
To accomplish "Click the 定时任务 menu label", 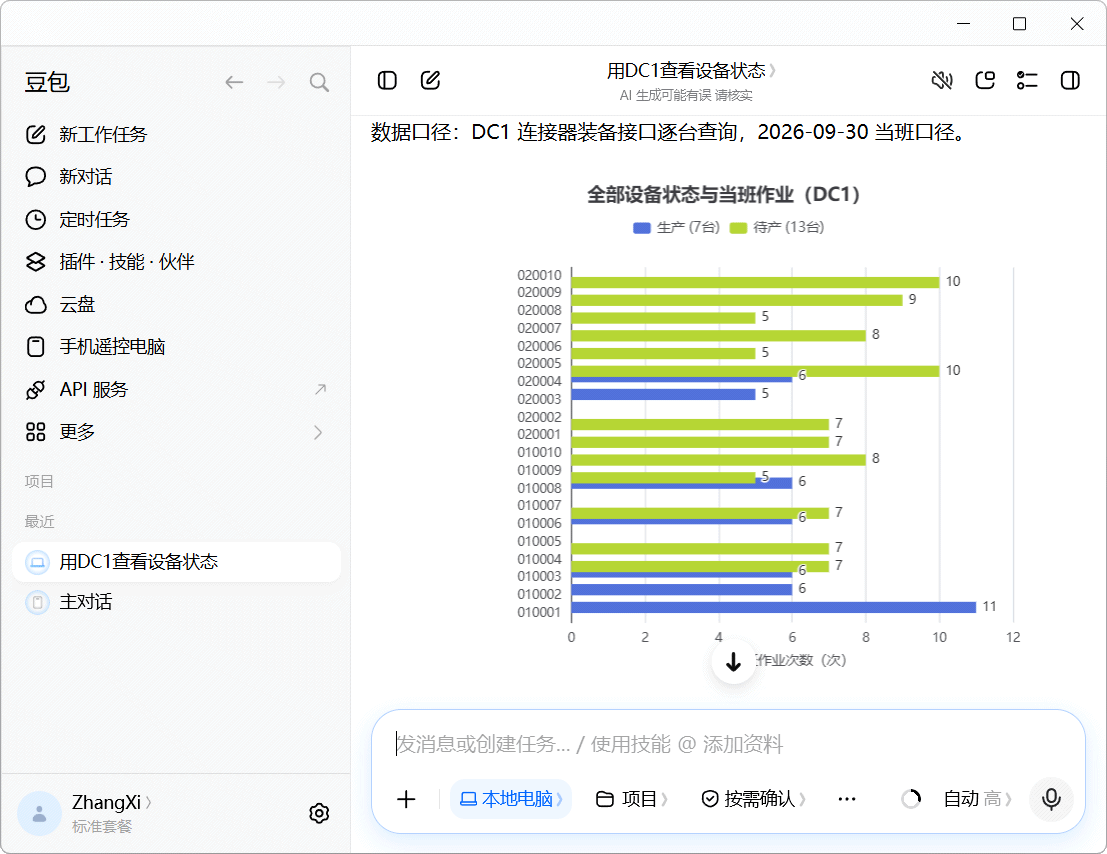I will pyautogui.click(x=95, y=219).
